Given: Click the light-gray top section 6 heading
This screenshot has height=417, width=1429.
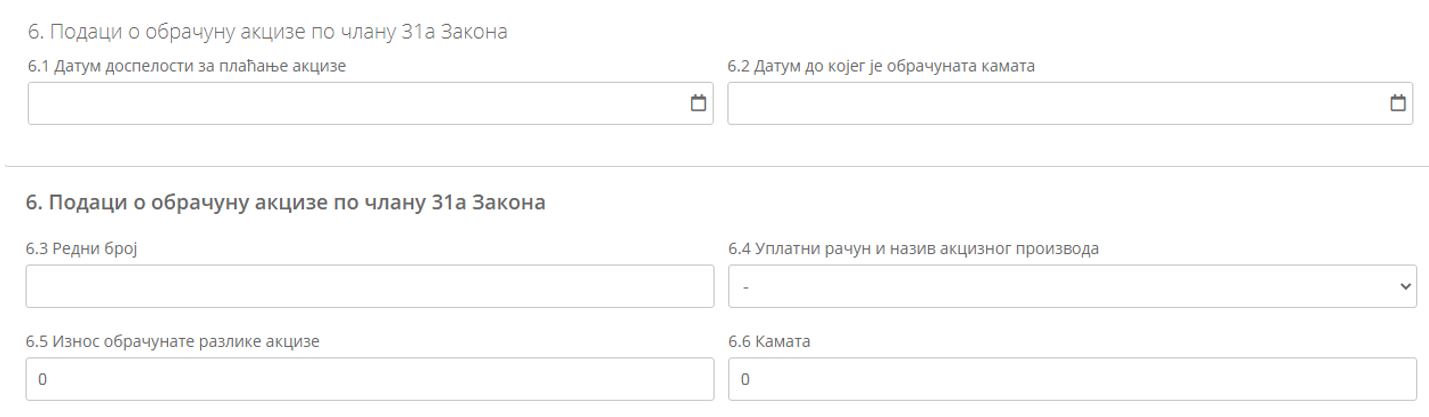Looking at the screenshot, I should 267,32.
